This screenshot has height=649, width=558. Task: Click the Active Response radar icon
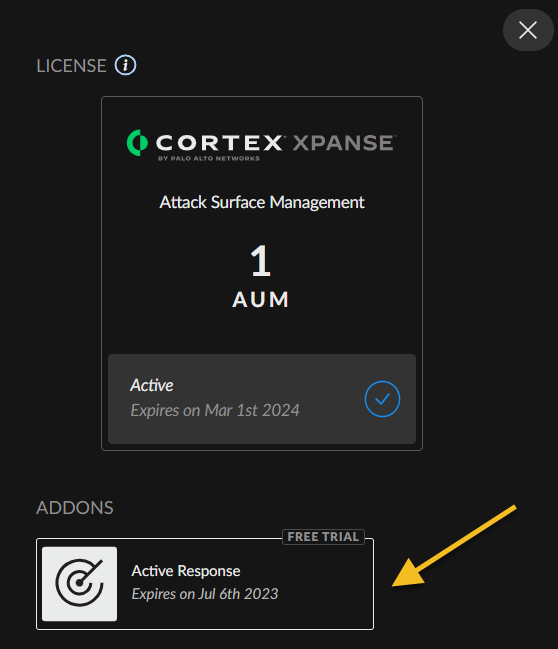(79, 584)
